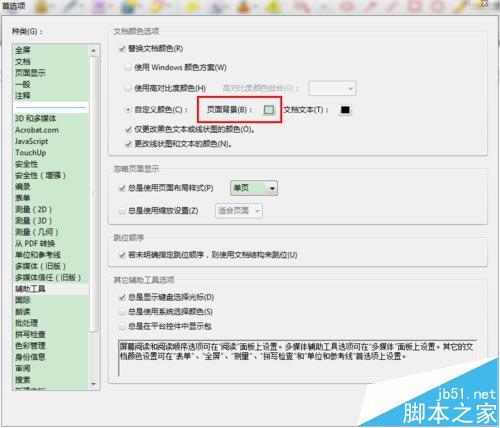Toggle 总是使用系统选择颜色(S) checkbox
500x428 pixels.
pos(122,312)
